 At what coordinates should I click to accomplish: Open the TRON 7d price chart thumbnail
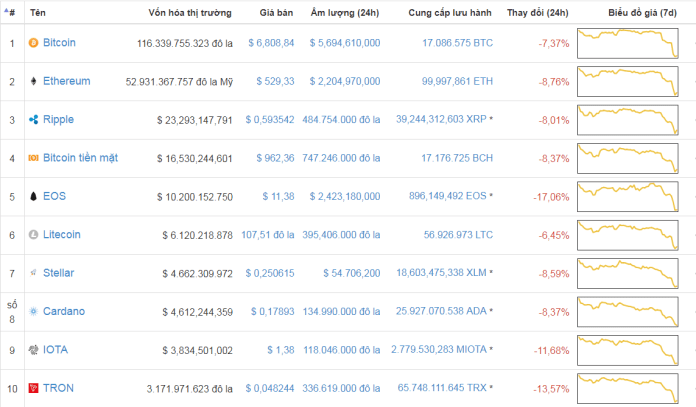click(x=628, y=389)
